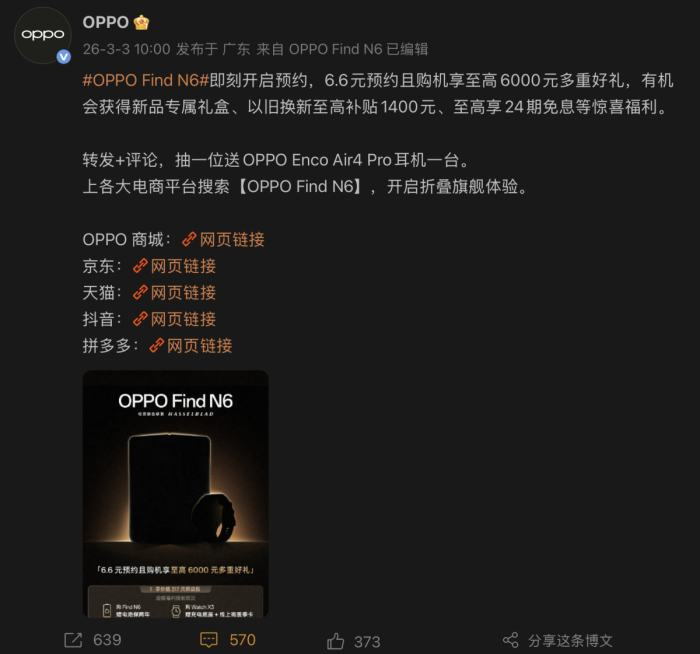Click the OPPO account name

pyautogui.click(x=106, y=22)
